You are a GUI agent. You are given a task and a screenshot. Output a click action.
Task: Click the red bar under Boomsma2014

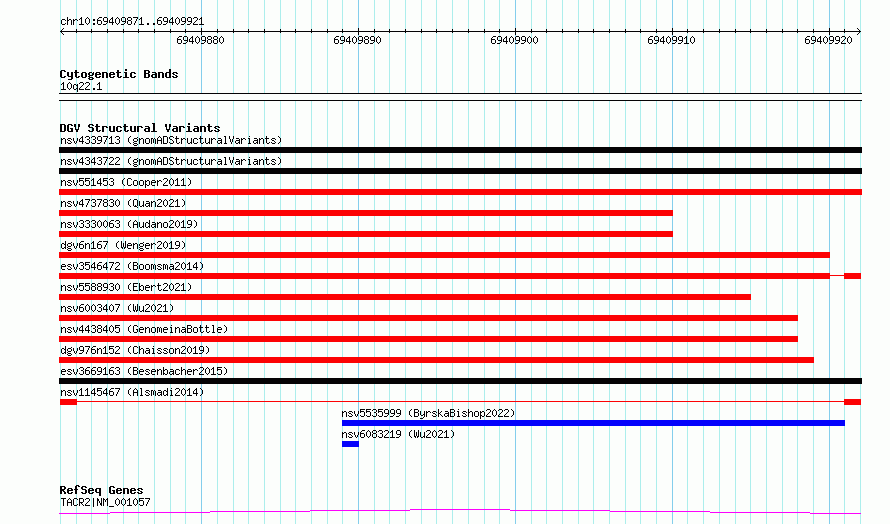point(444,276)
